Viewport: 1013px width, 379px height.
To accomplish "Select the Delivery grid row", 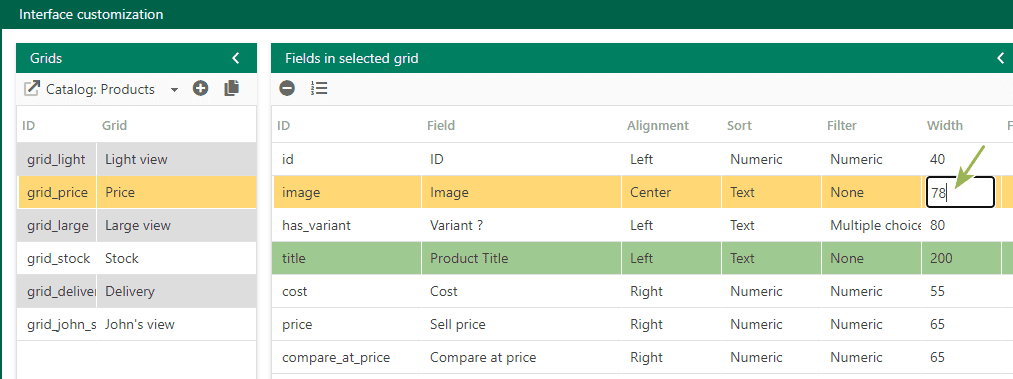I will 137,291.
